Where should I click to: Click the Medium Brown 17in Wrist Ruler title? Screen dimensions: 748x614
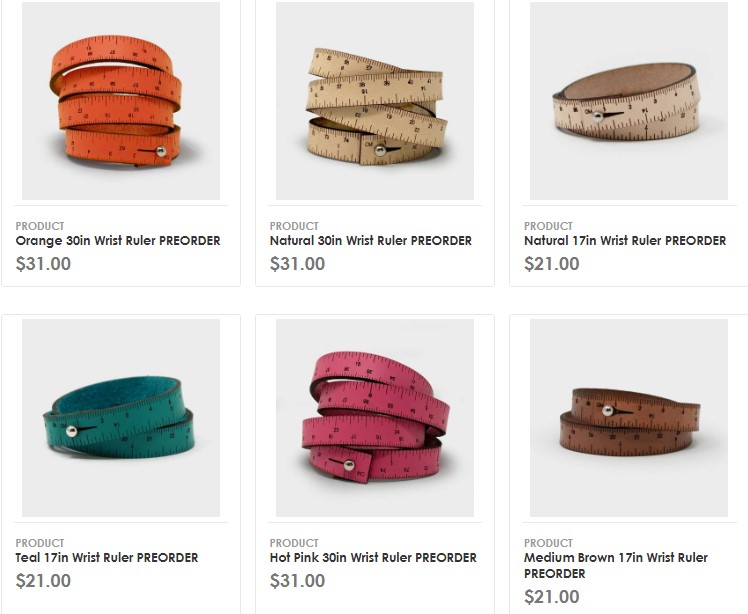[616, 565]
